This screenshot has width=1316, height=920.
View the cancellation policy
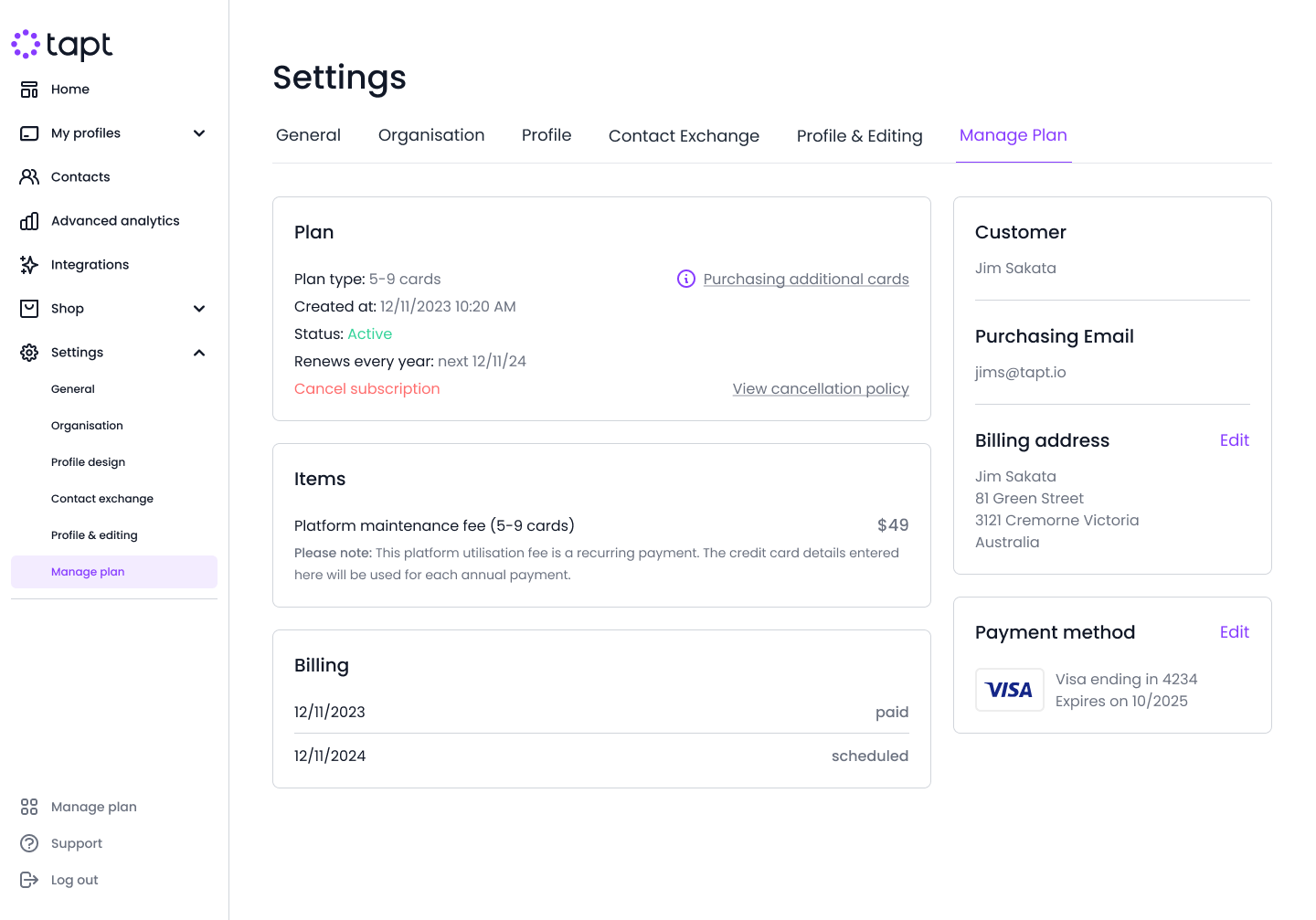[x=820, y=388]
